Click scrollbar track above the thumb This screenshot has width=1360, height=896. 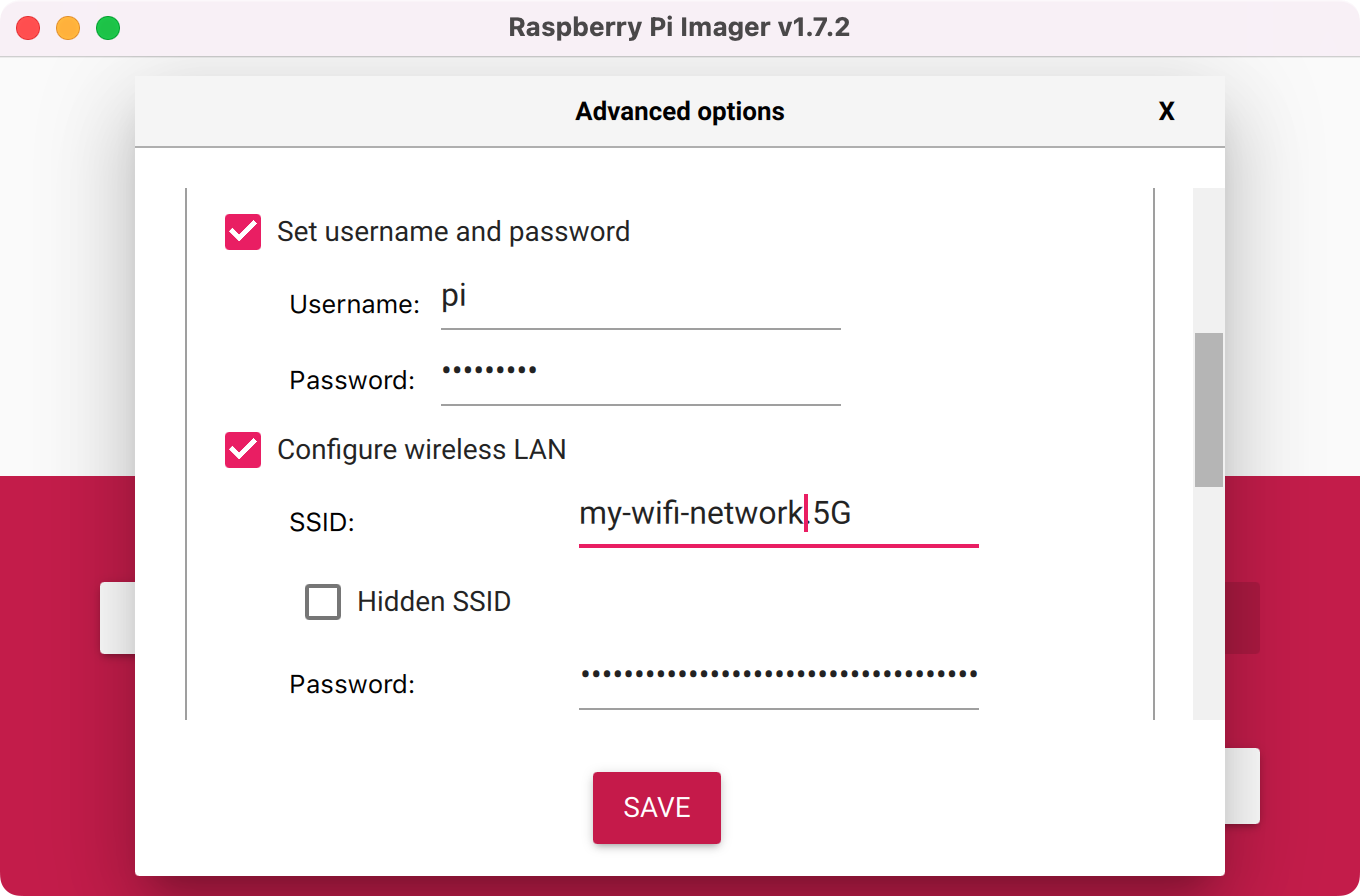point(1209,260)
